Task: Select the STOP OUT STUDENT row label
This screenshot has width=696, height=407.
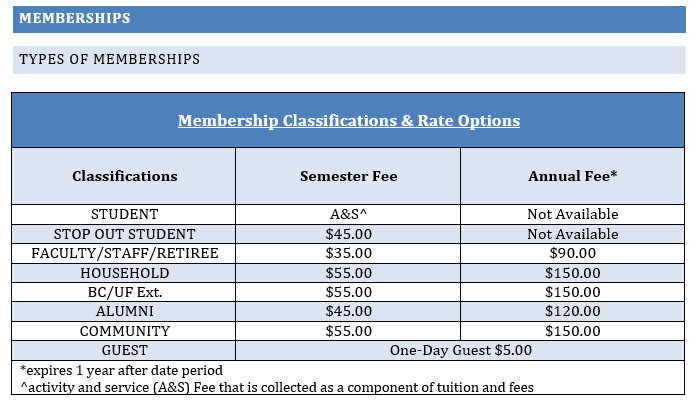Action: click(x=124, y=234)
